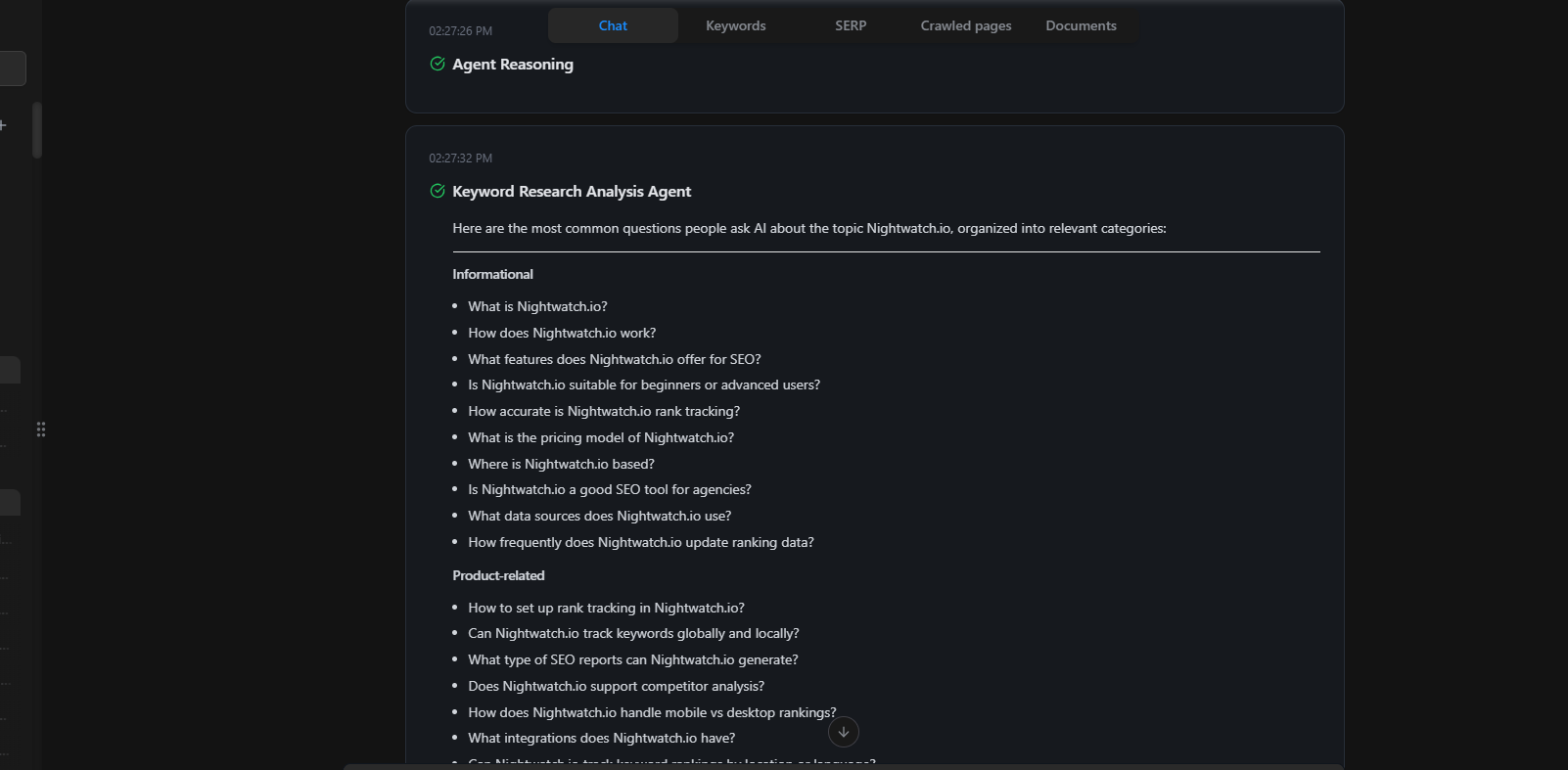Click the plus icon in the left sidebar
Image resolution: width=1568 pixels, height=770 pixels.
click(3, 125)
